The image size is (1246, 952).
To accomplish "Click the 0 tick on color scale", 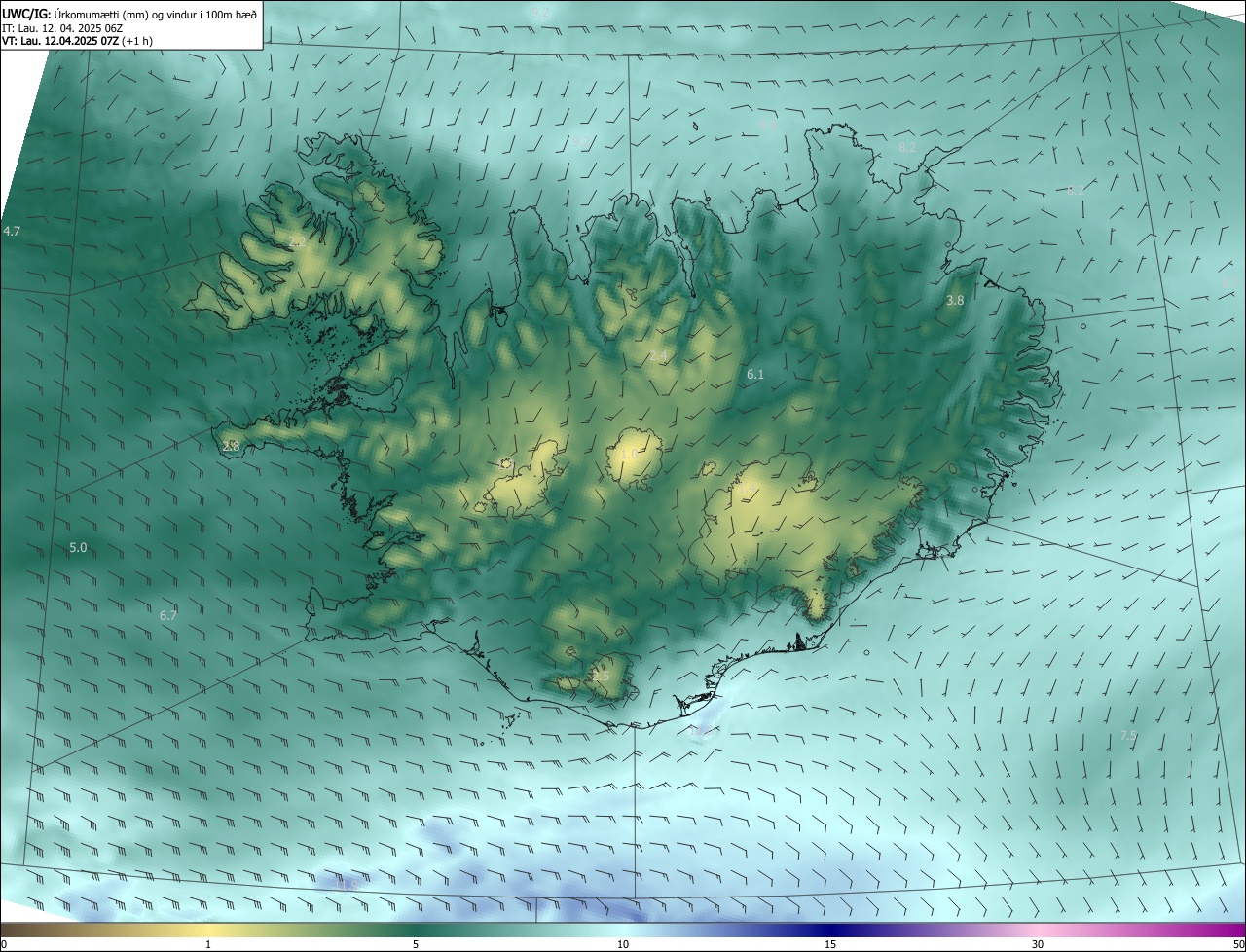I will coord(4,944).
